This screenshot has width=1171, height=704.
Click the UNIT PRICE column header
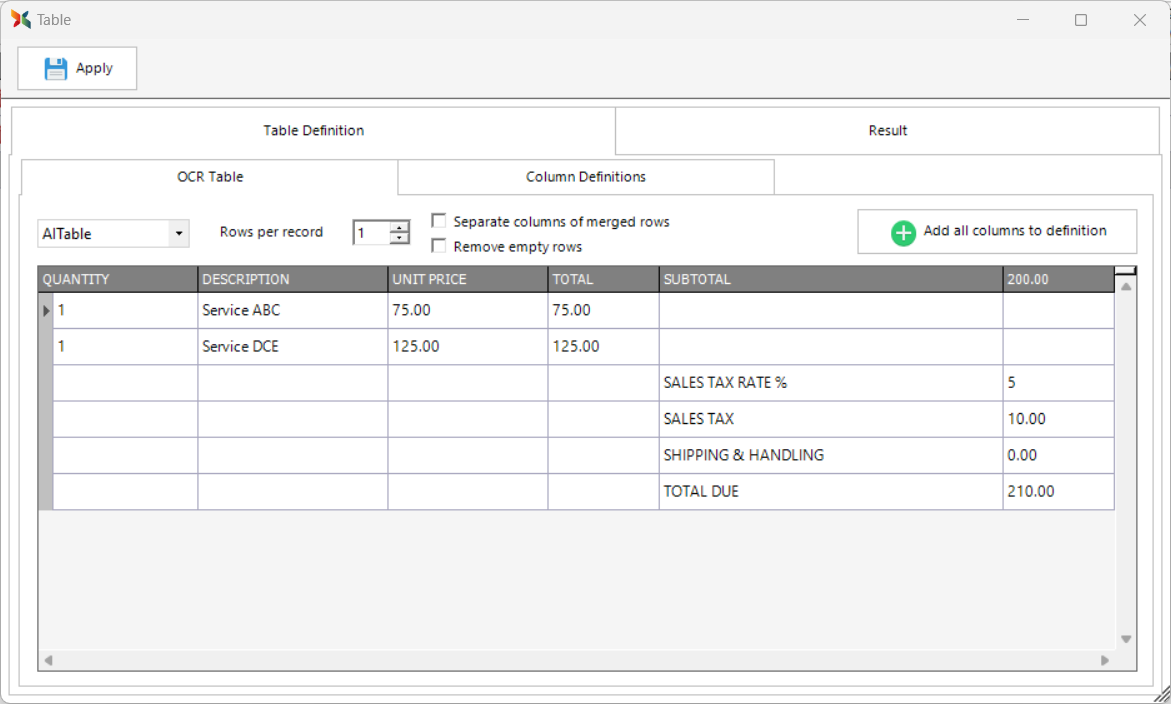pyautogui.click(x=467, y=279)
